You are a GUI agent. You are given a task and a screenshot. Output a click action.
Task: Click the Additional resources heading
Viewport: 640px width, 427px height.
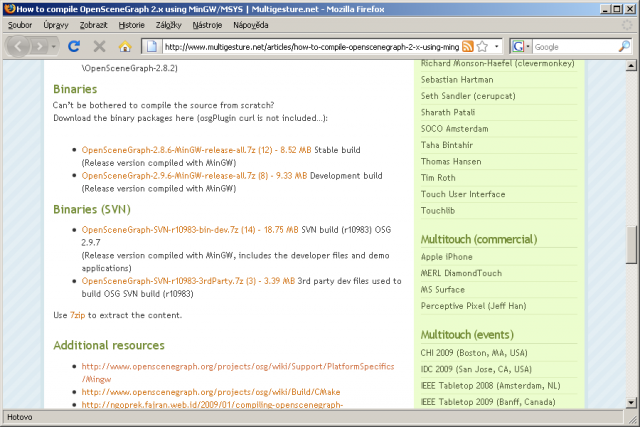tap(109, 345)
